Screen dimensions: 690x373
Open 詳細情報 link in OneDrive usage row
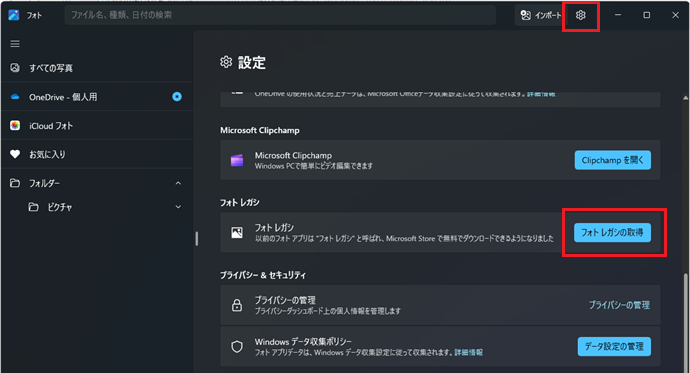tap(541, 94)
